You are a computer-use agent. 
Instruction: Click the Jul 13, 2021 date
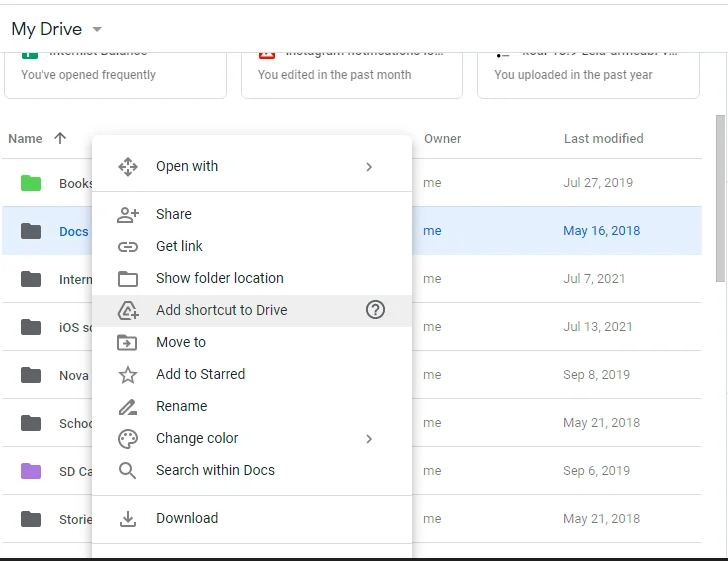[x=598, y=326]
